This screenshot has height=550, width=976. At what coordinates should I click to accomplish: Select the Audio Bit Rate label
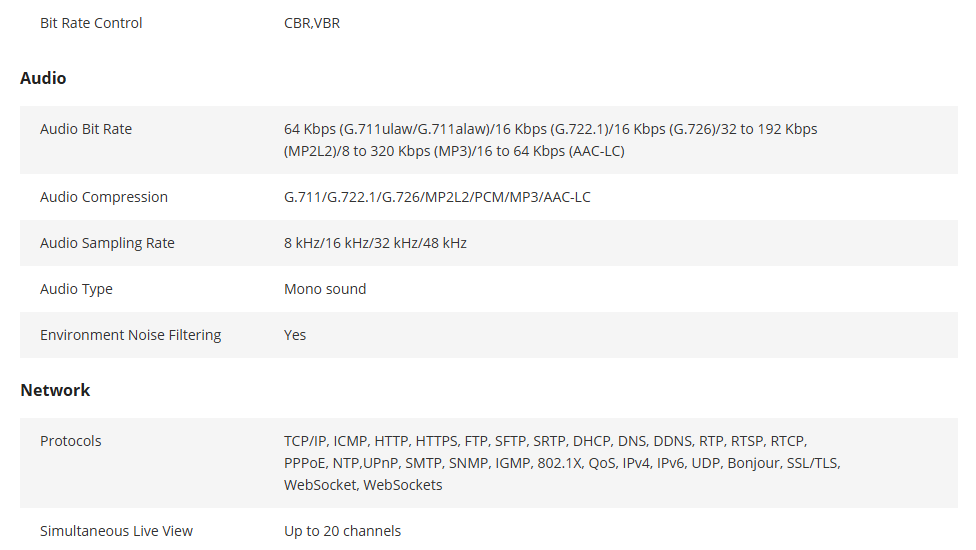pos(86,129)
